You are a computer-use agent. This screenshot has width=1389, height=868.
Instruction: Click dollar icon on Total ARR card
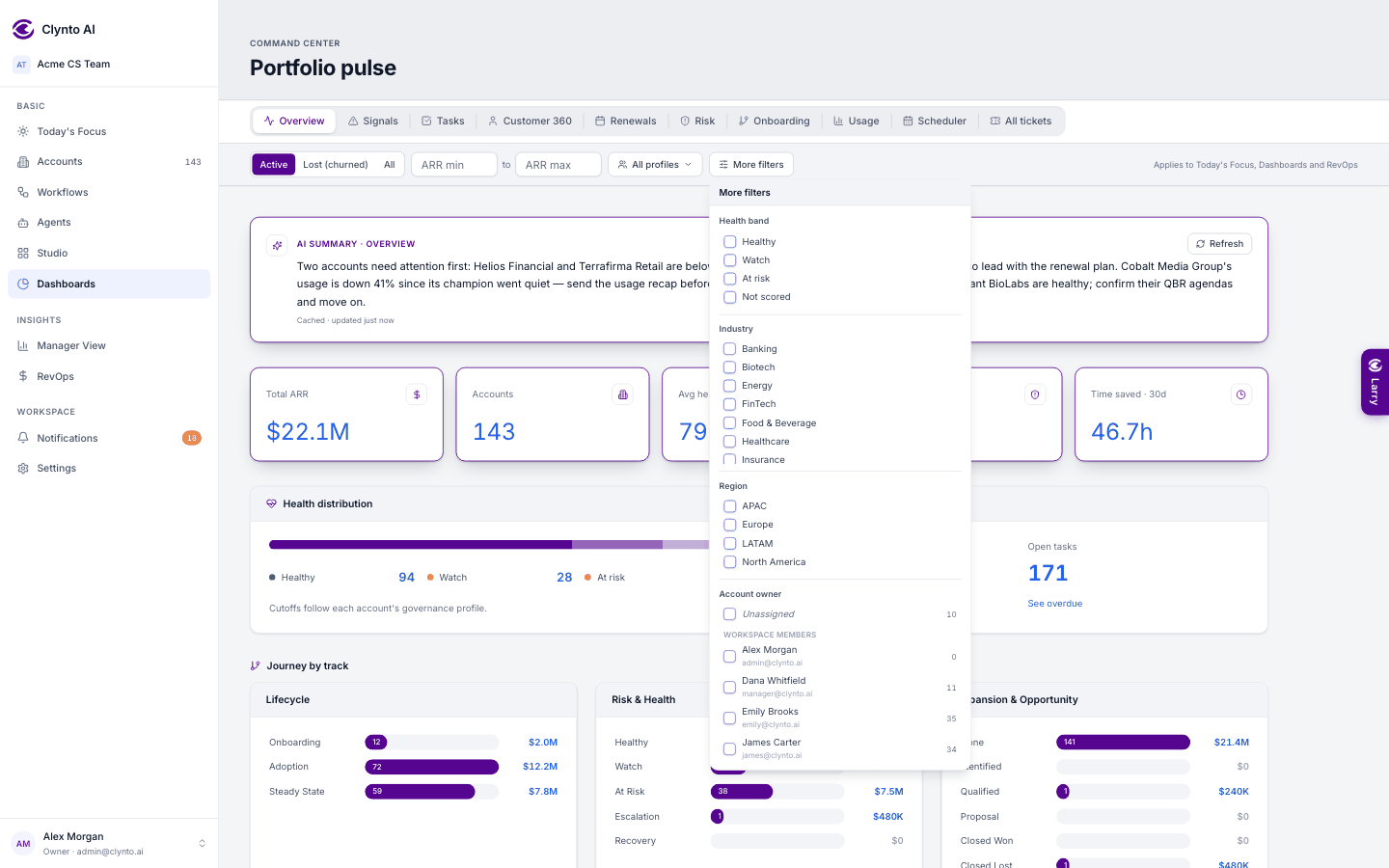coord(417,394)
